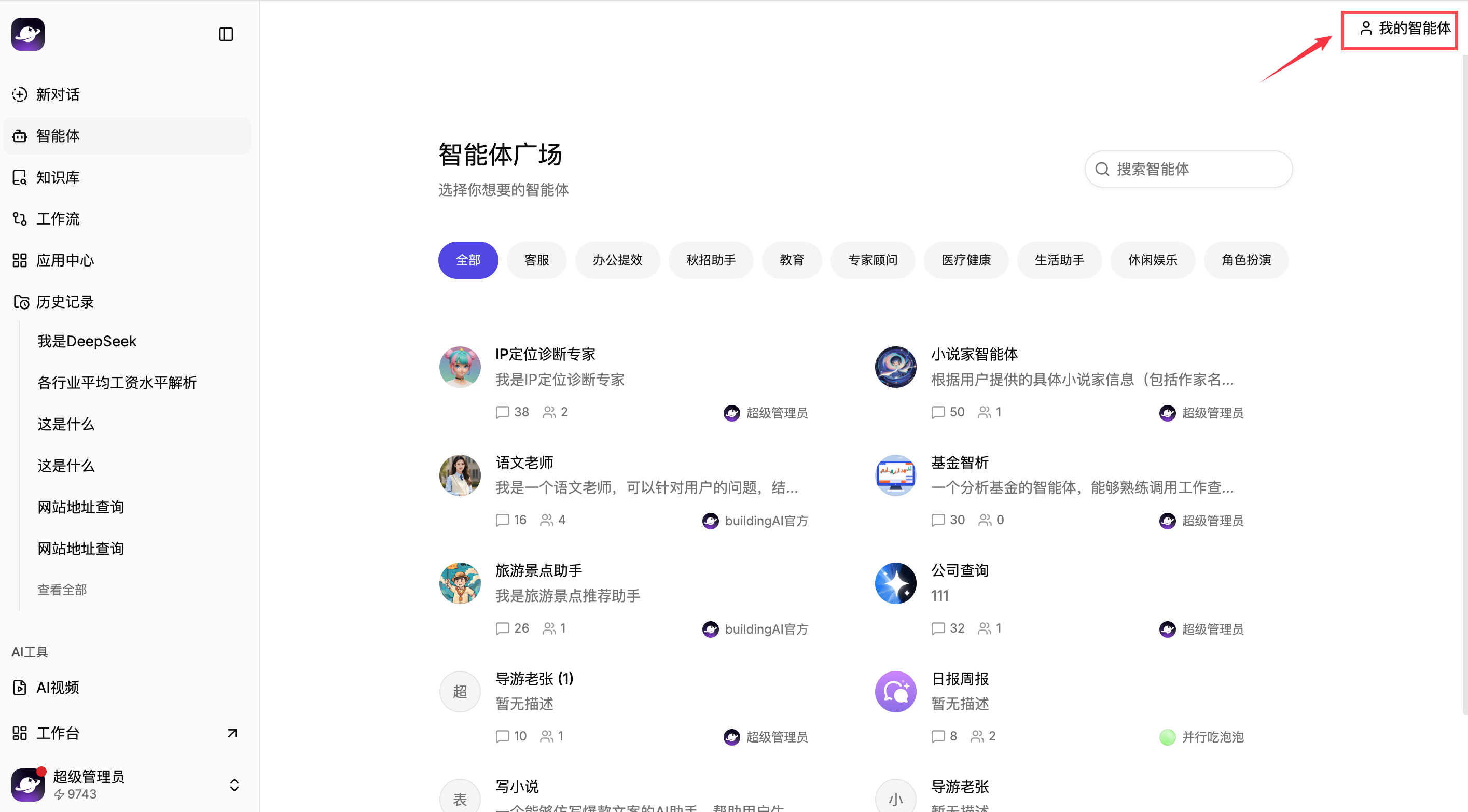Click the 应用中心 grid icon
The image size is (1468, 812).
pos(20,260)
